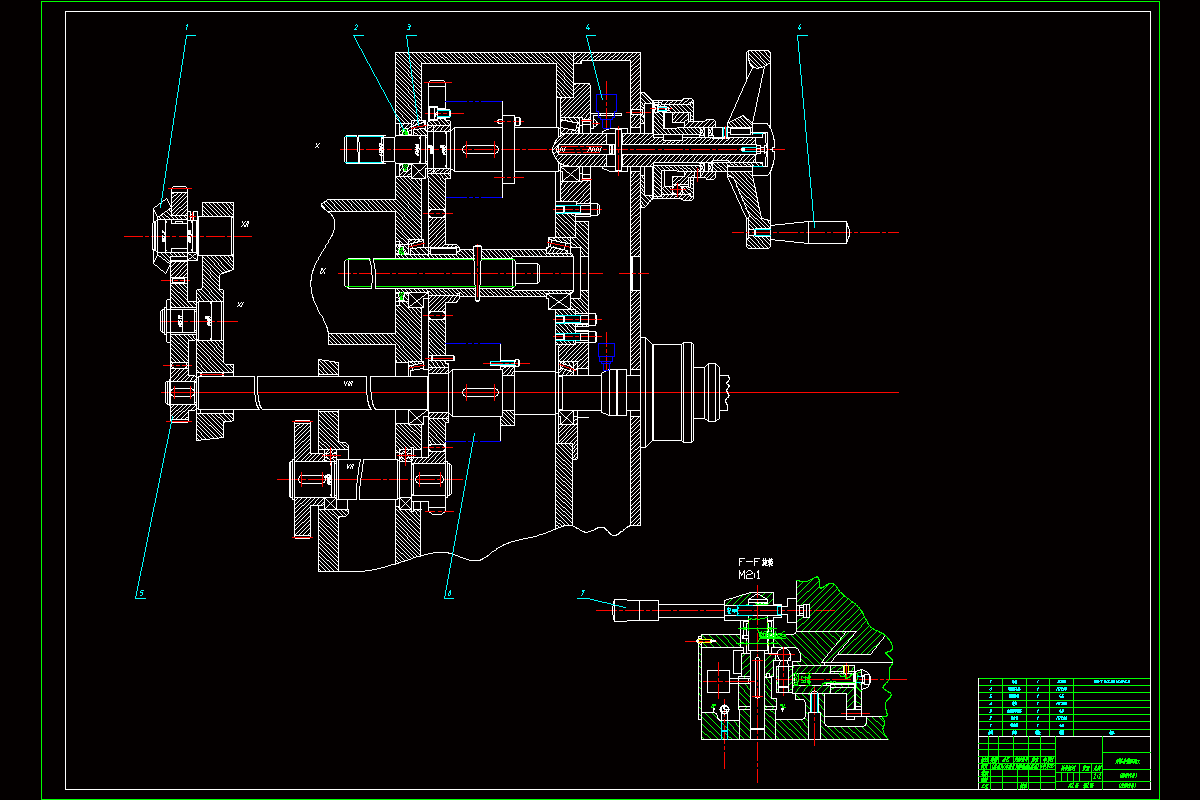Select part callout number "7" near the F-F view
The width and height of the screenshot is (1200, 800).
click(582, 593)
